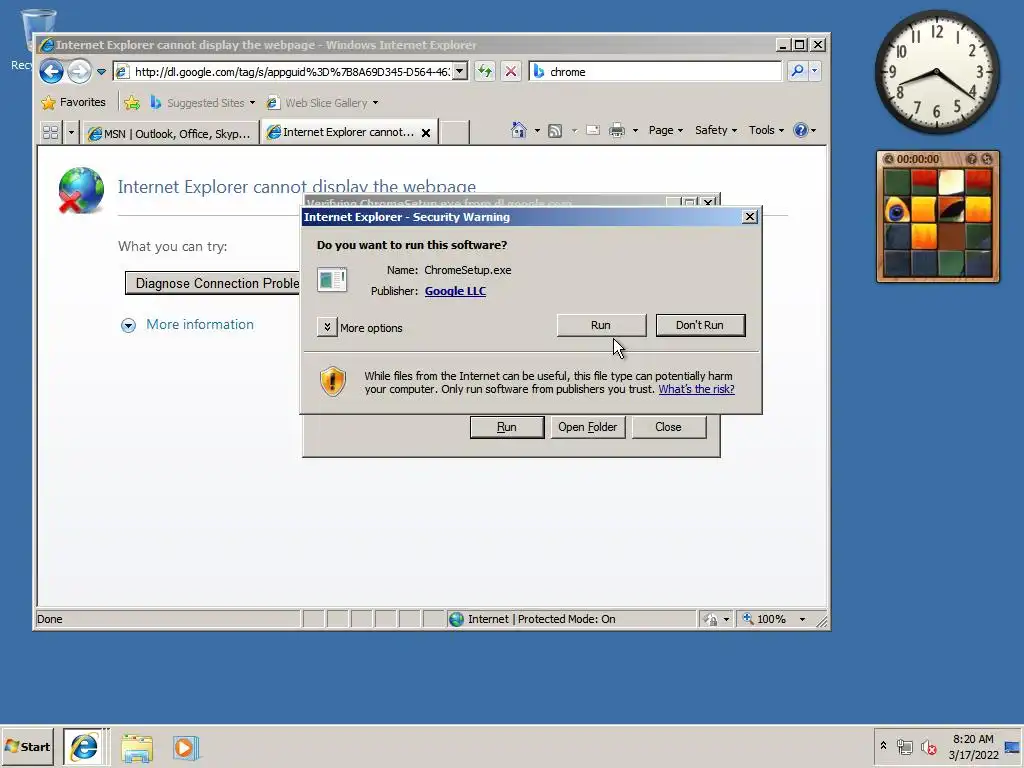
Task: Click the Home page icon
Action: (519, 130)
